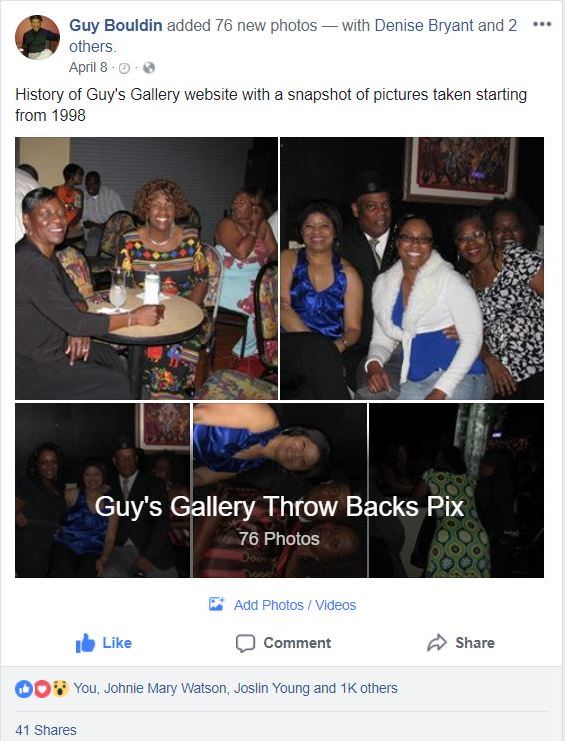Toggle the Like thumbs-up button
565x741 pixels.
click(x=104, y=643)
